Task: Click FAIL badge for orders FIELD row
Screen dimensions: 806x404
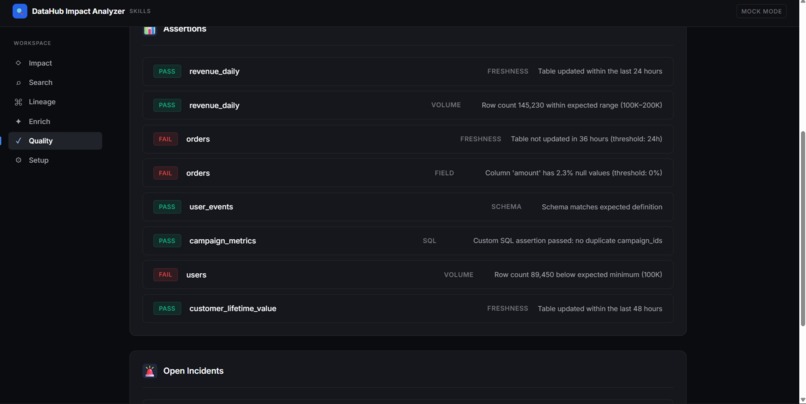Action: click(166, 173)
